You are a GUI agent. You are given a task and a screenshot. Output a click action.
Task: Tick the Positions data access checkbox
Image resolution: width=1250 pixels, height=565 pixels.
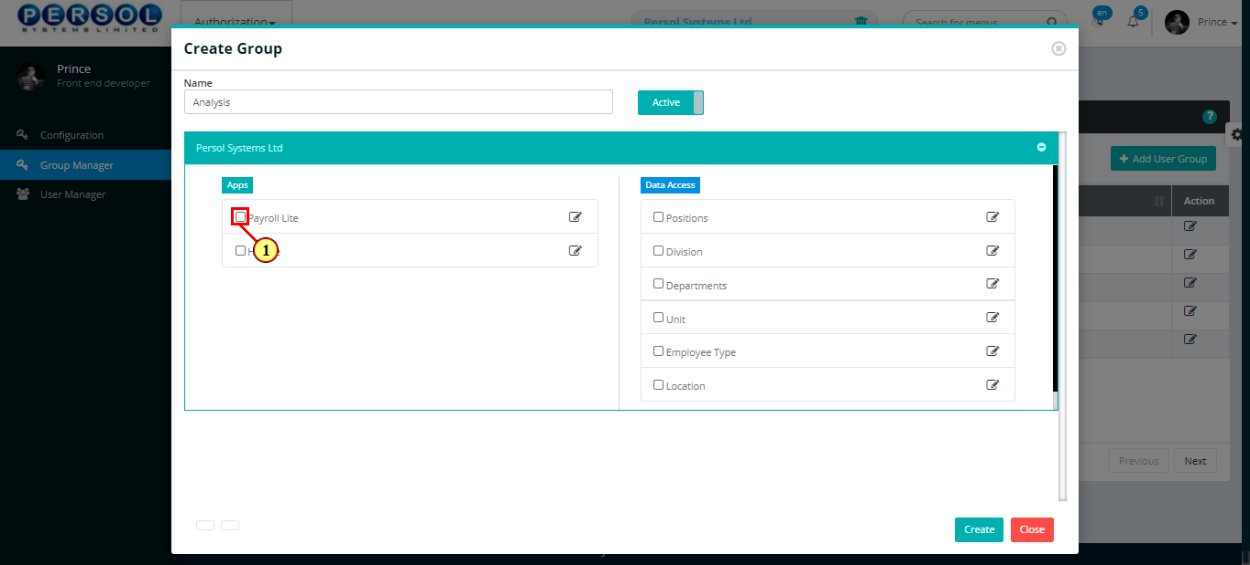point(658,217)
